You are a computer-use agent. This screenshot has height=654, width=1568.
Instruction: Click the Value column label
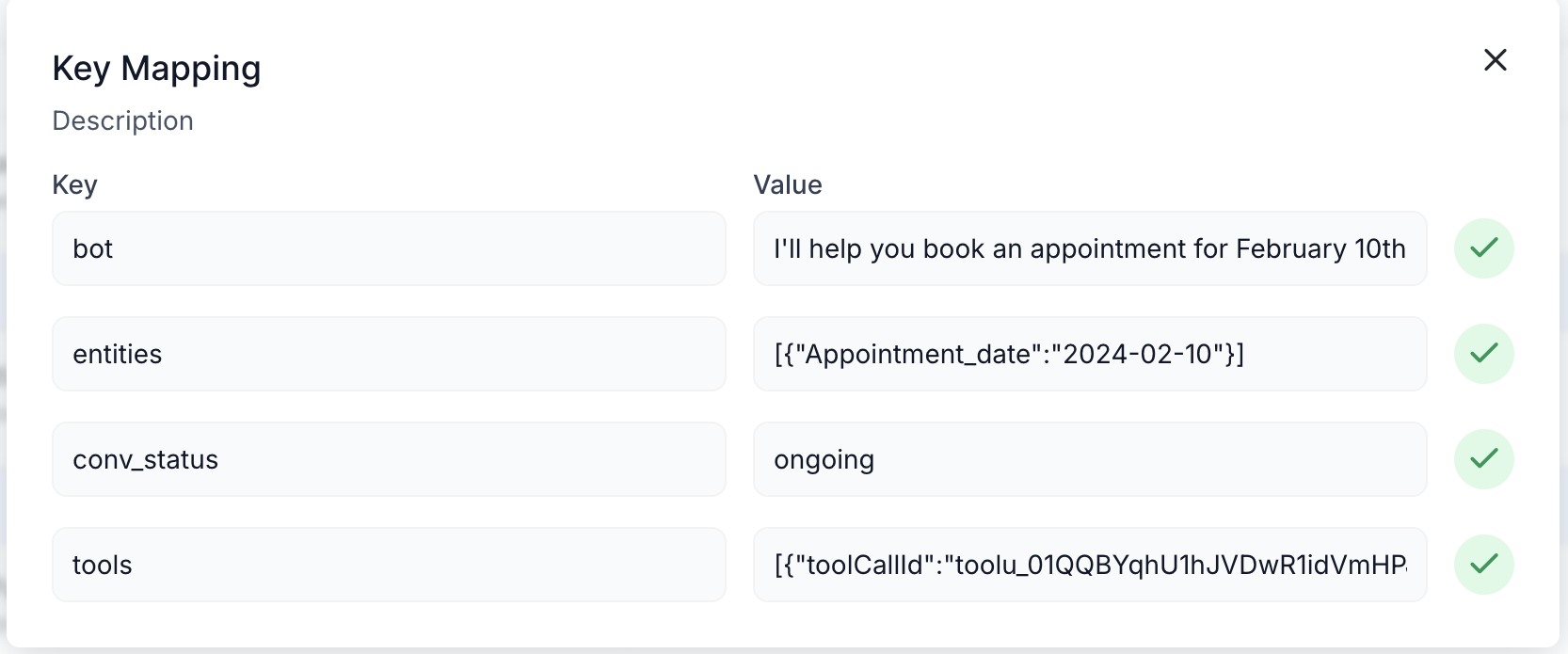[x=787, y=184]
